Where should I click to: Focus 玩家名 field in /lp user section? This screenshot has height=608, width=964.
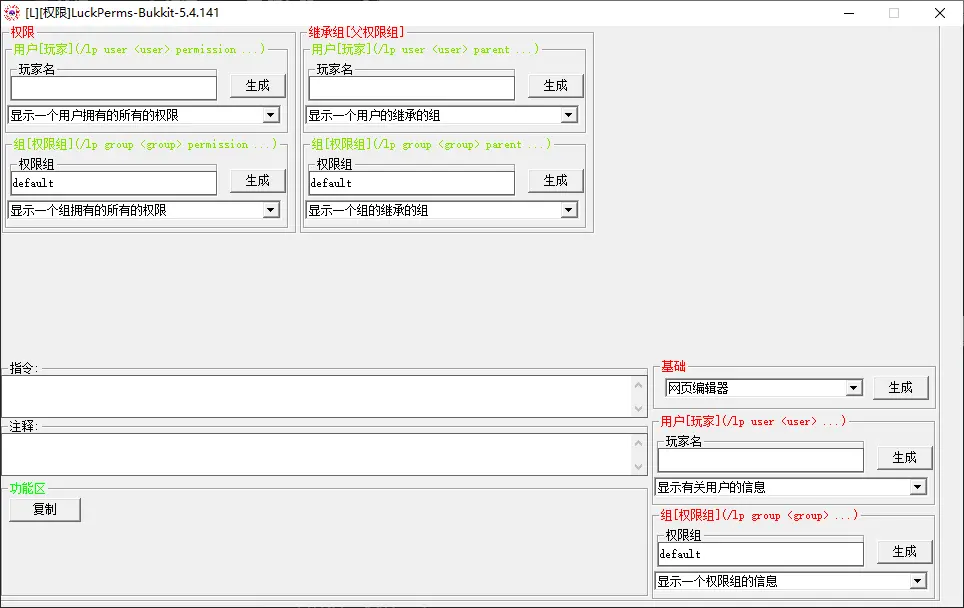tap(761, 460)
